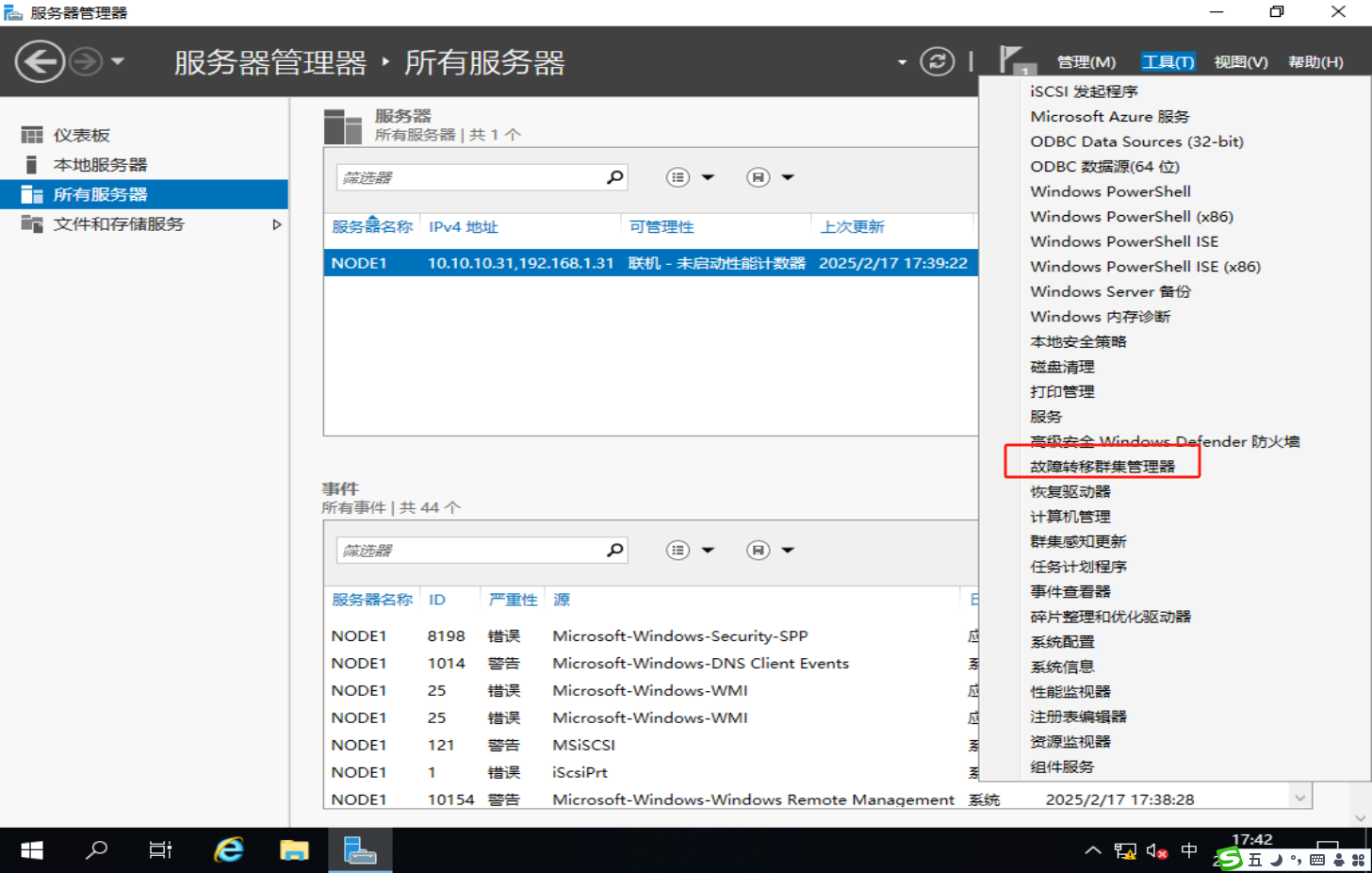This screenshot has height=873, width=1372.
Task: Expand the servers save query dropdown arrow
Action: click(788, 177)
